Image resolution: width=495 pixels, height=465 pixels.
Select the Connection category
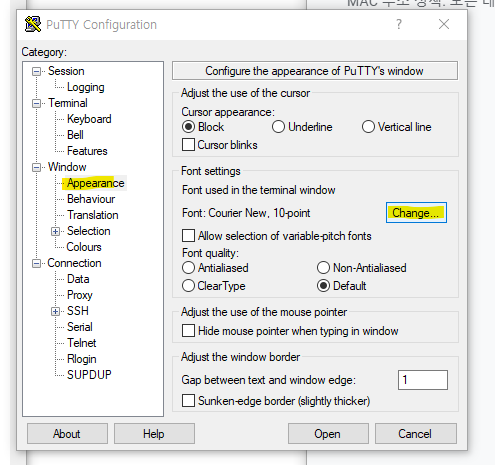click(74, 263)
